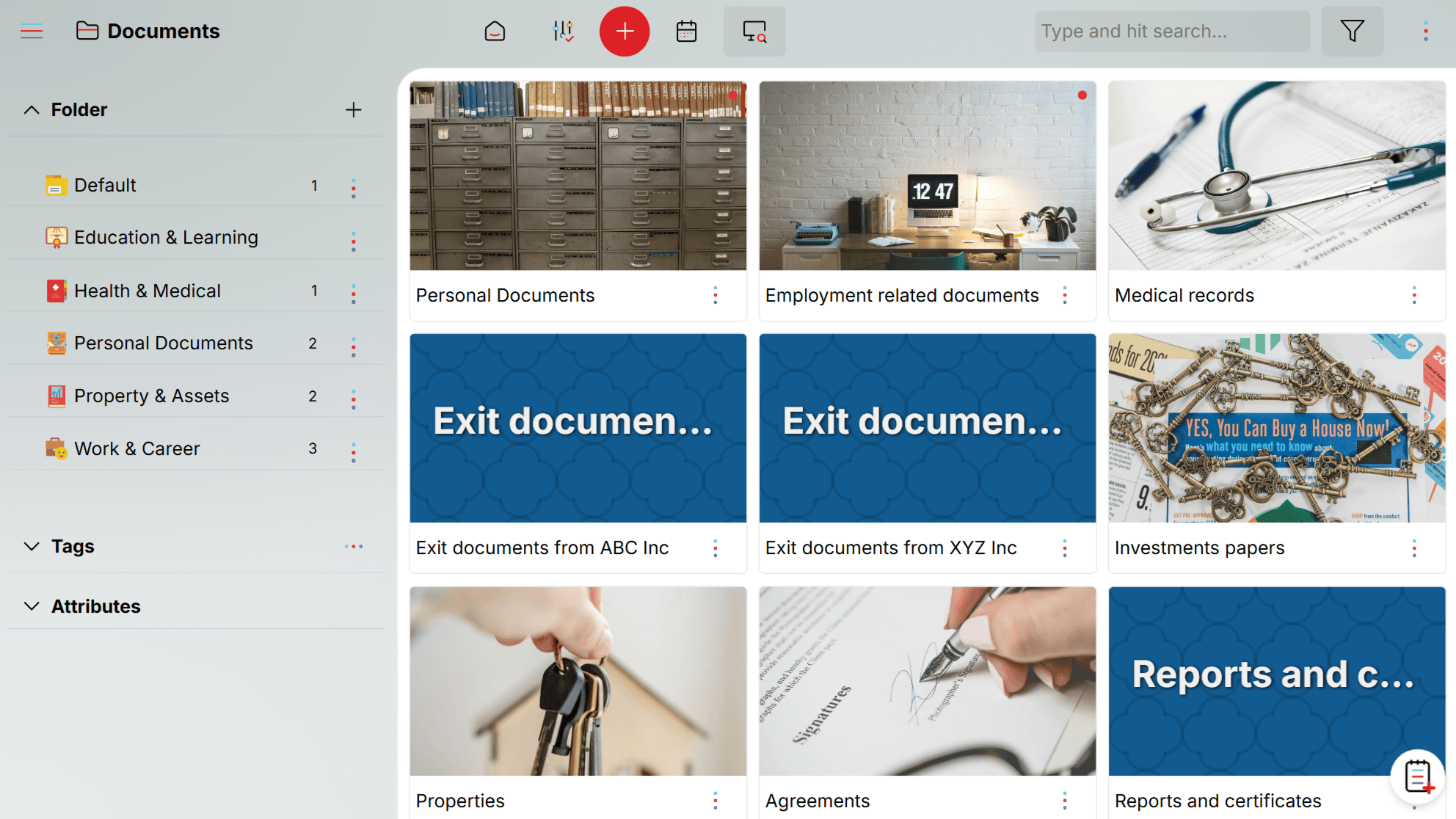Image resolution: width=1456 pixels, height=819 pixels.
Task: Click the plus to add a new folder
Action: coord(353,109)
